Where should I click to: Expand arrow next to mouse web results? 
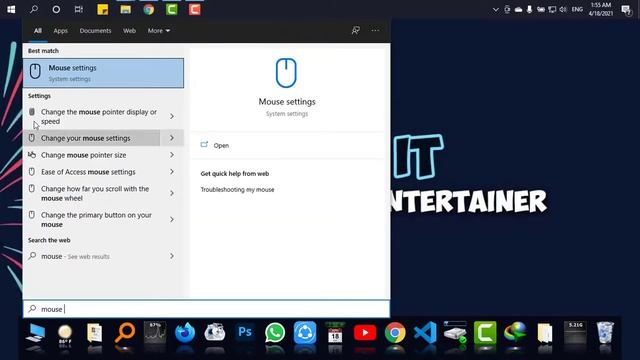[172, 256]
